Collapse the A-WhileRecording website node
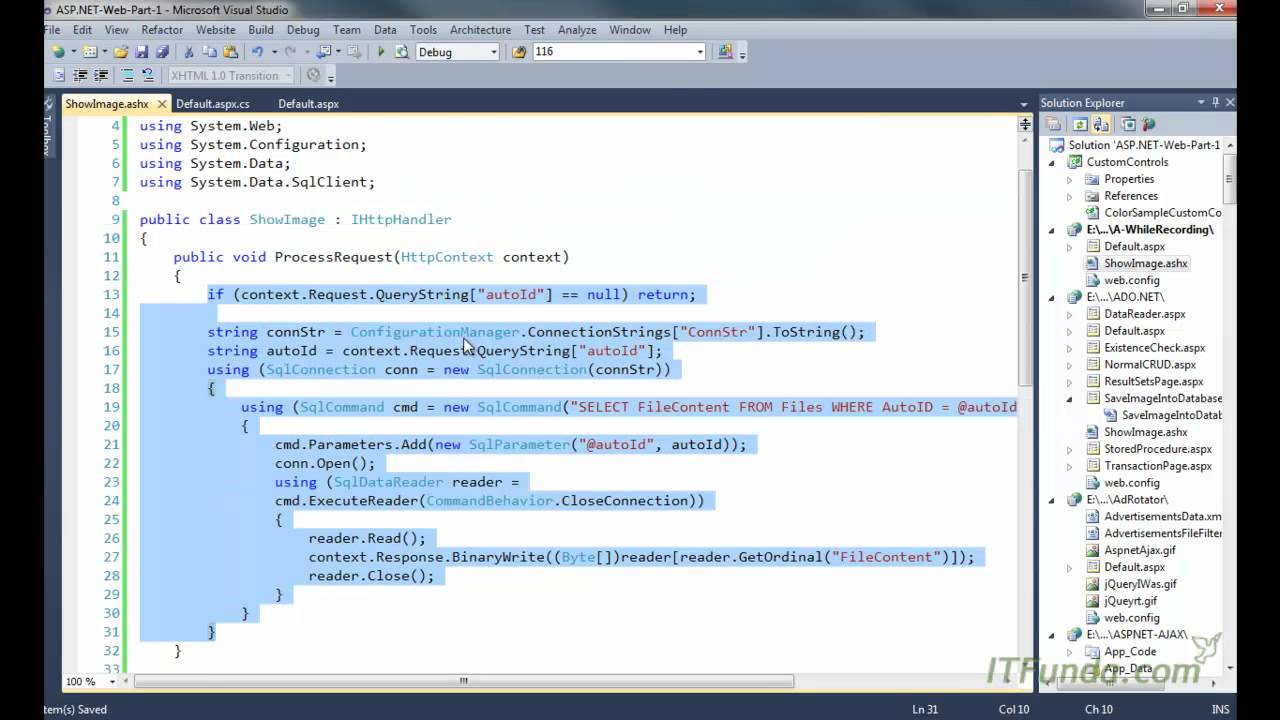Screen dimensions: 1280x720 tap(1051, 230)
